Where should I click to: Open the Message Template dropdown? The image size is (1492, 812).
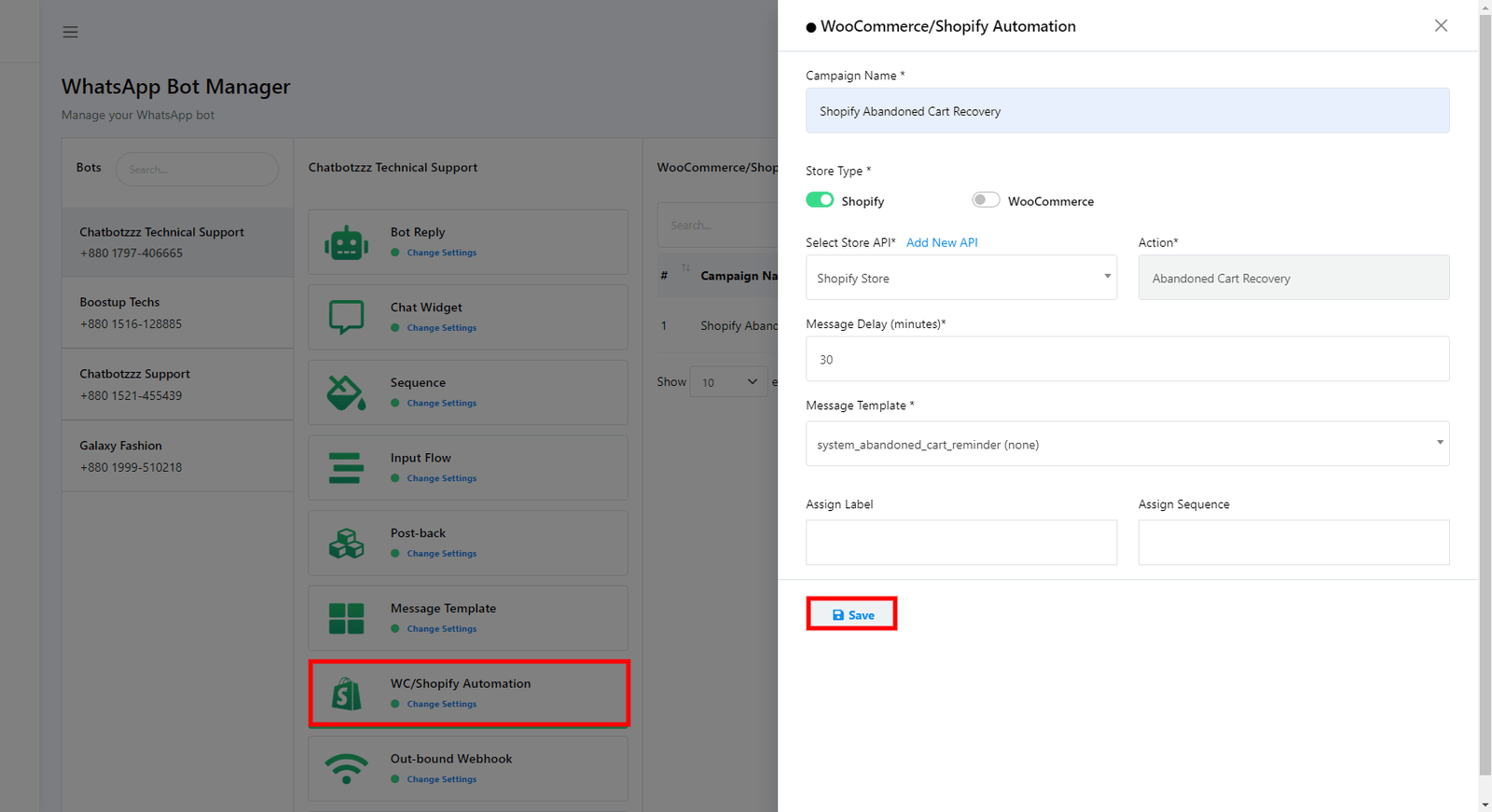pos(1127,444)
